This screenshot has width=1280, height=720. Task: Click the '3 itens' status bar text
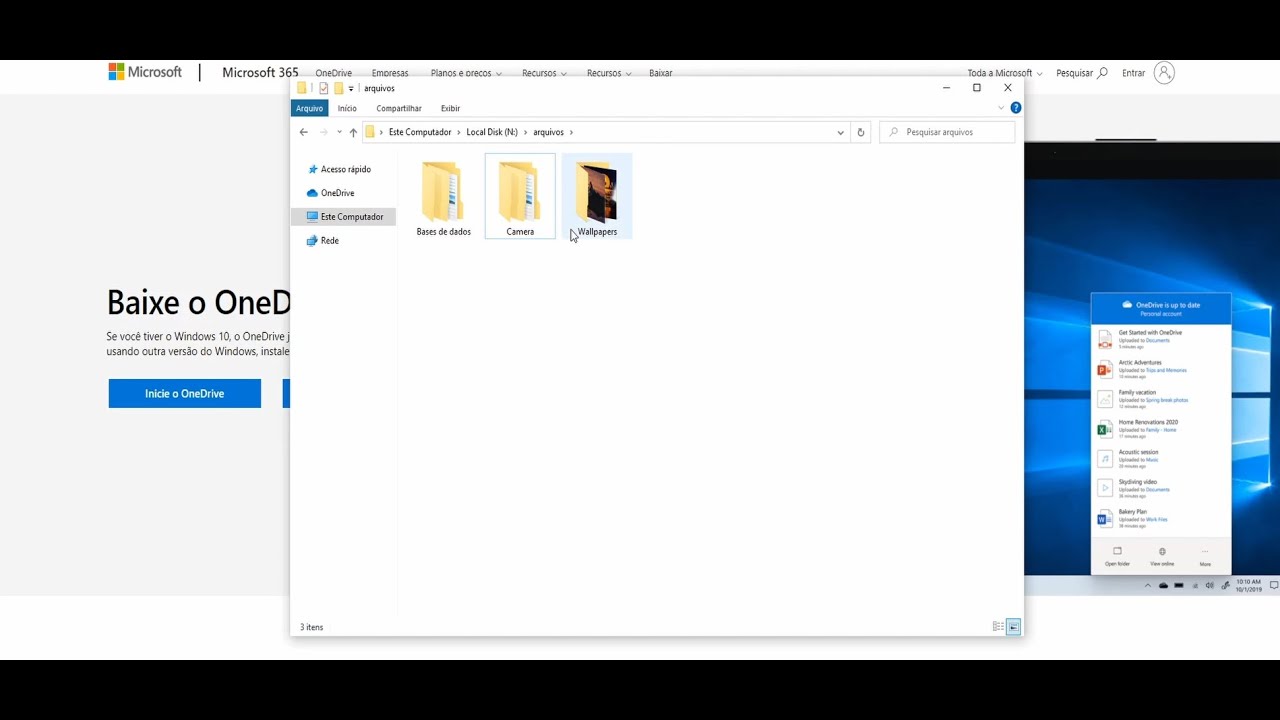click(311, 627)
